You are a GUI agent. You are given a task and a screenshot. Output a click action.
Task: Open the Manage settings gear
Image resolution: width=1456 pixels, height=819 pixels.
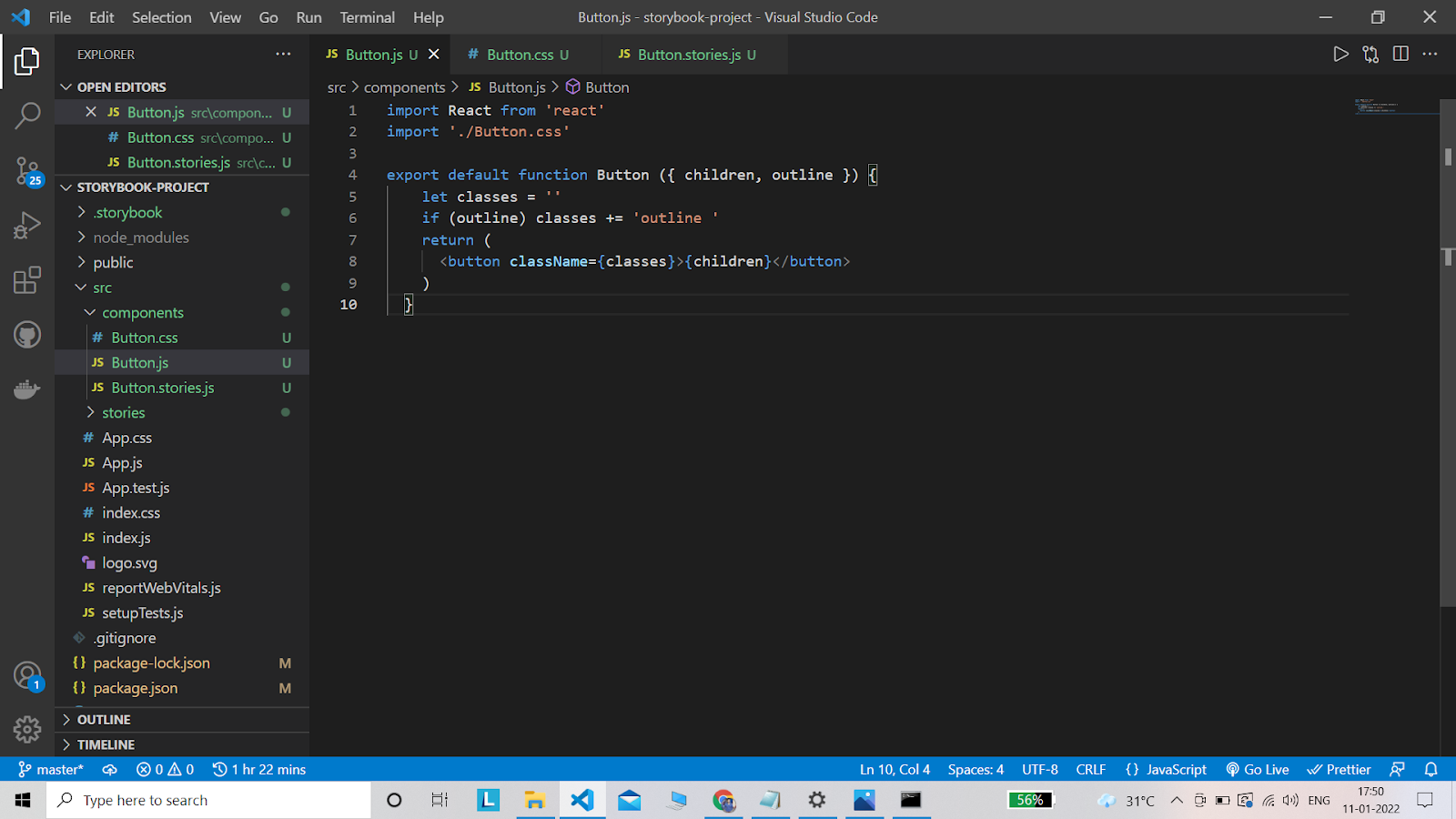27,729
